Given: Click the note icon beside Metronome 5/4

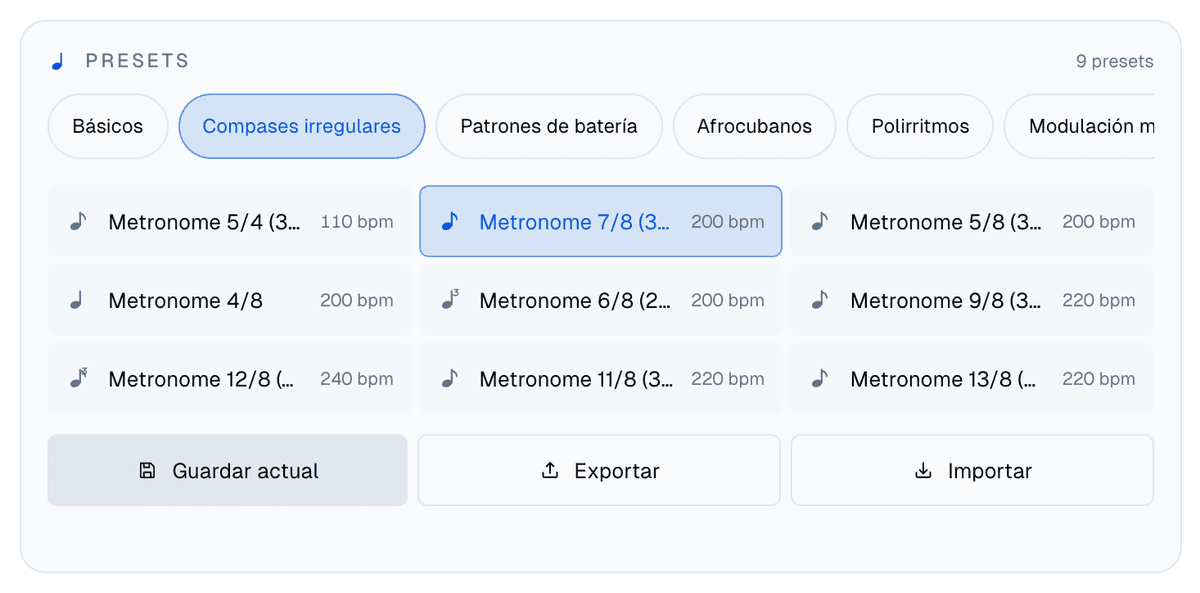Looking at the screenshot, I should click(x=78, y=222).
